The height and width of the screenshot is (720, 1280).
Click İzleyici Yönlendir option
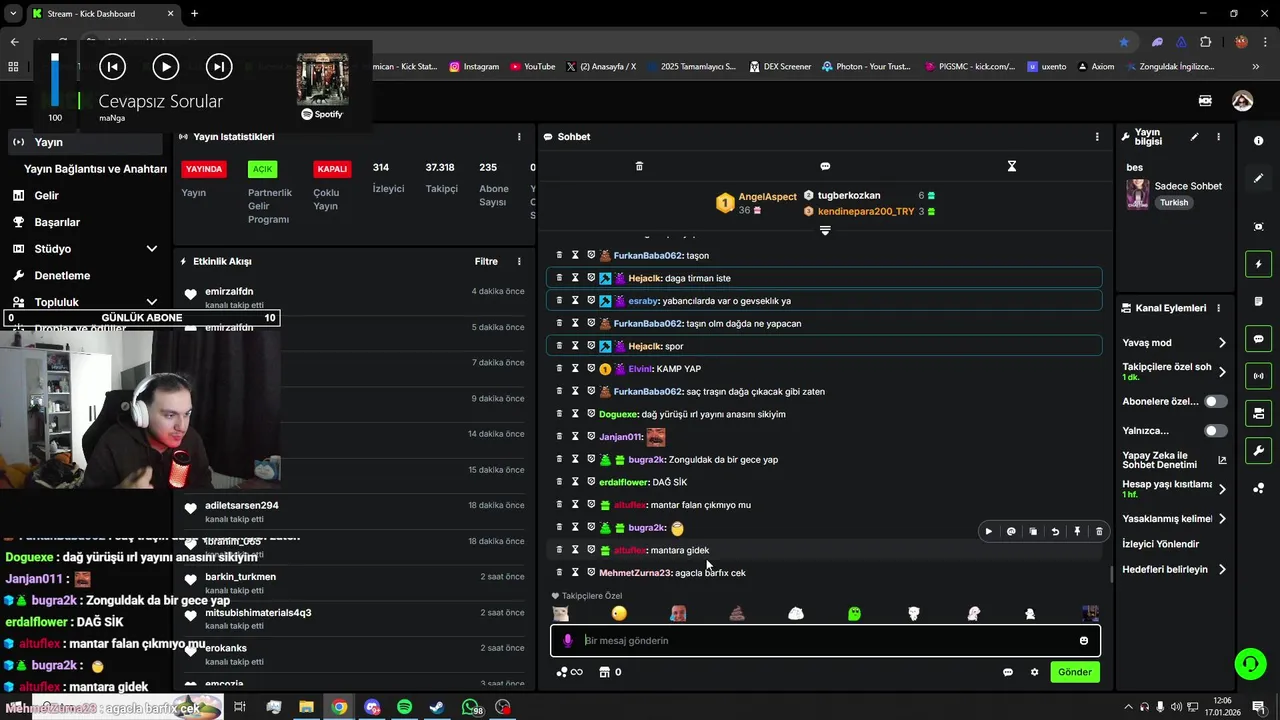tap(1160, 544)
